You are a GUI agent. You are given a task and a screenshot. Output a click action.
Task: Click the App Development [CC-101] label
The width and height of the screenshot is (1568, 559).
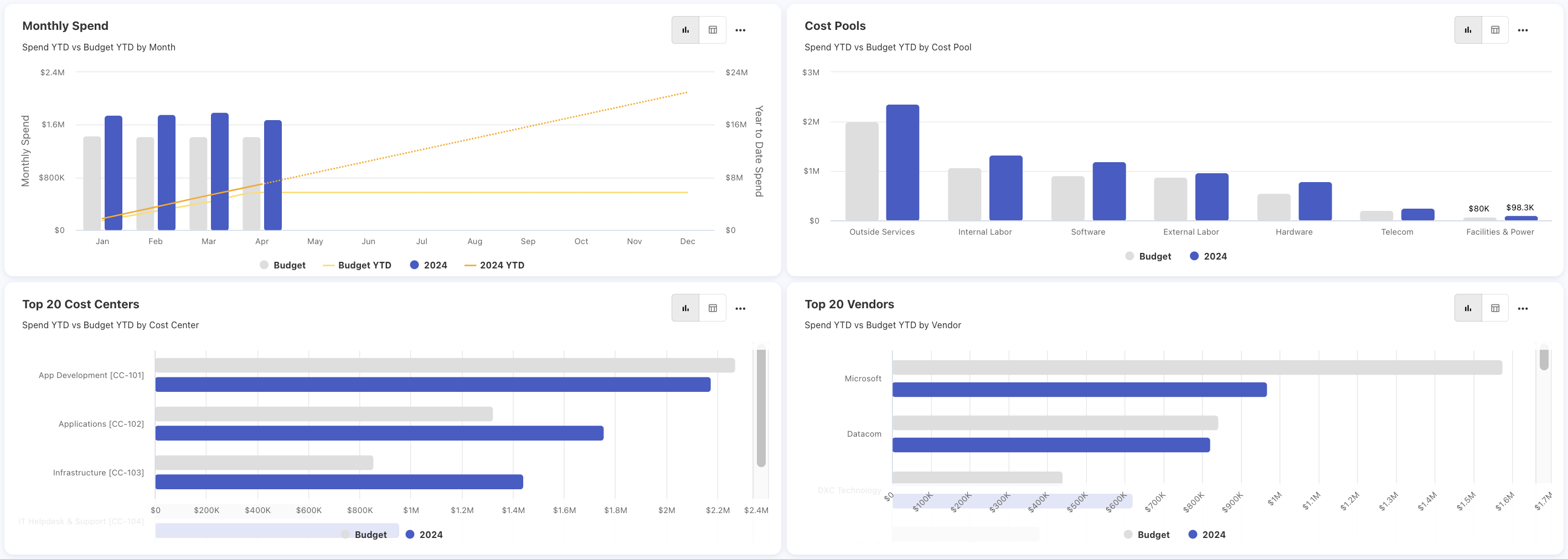pos(91,375)
